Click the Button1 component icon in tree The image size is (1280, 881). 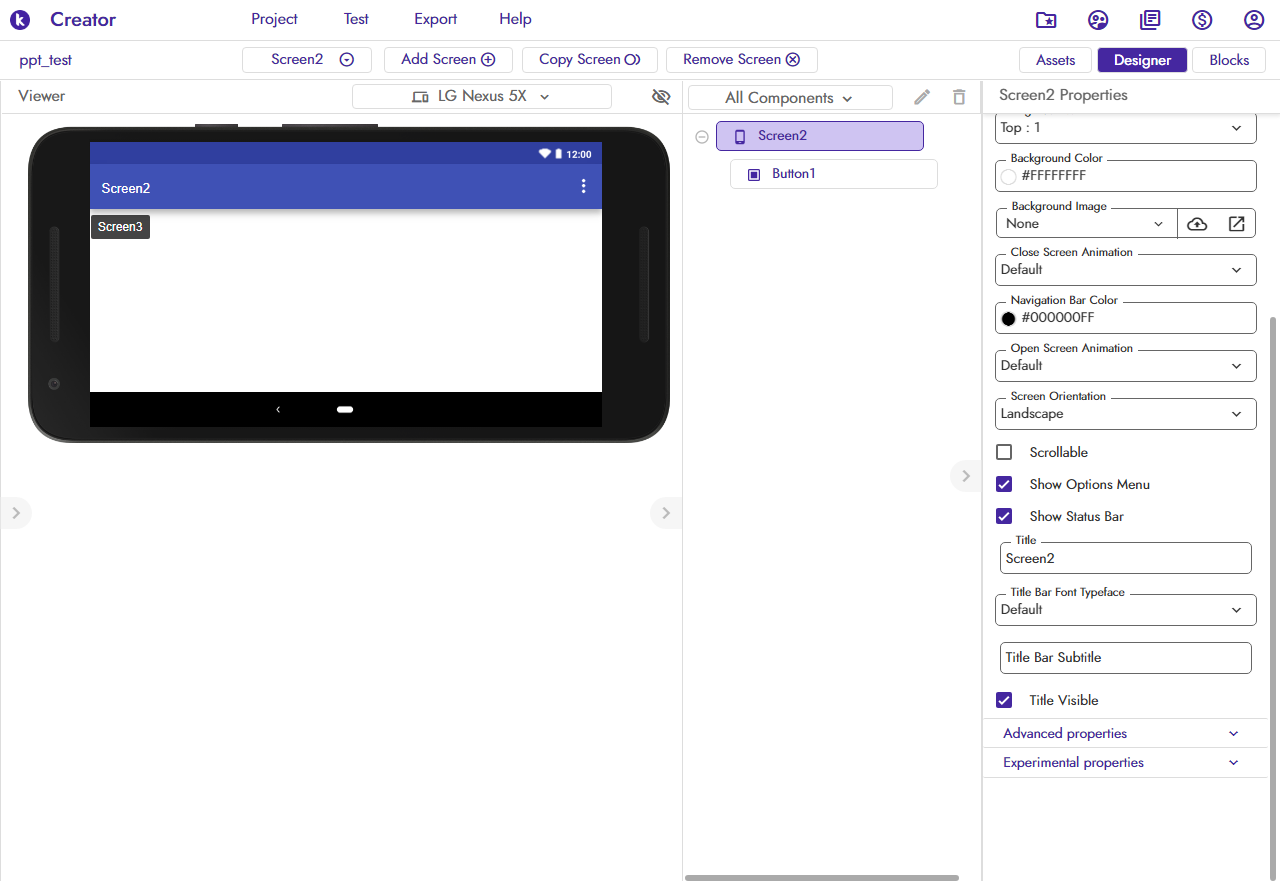coord(754,174)
